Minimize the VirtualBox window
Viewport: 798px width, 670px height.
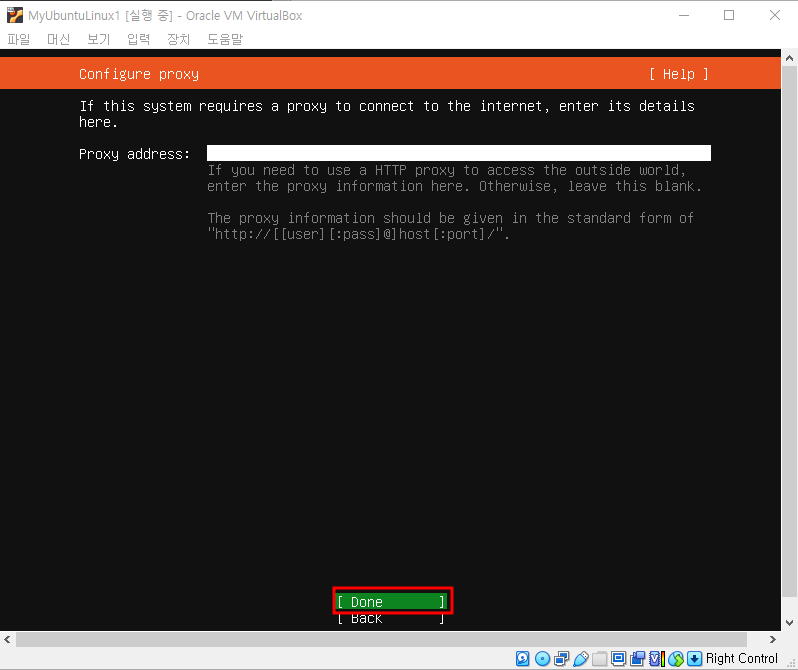684,15
